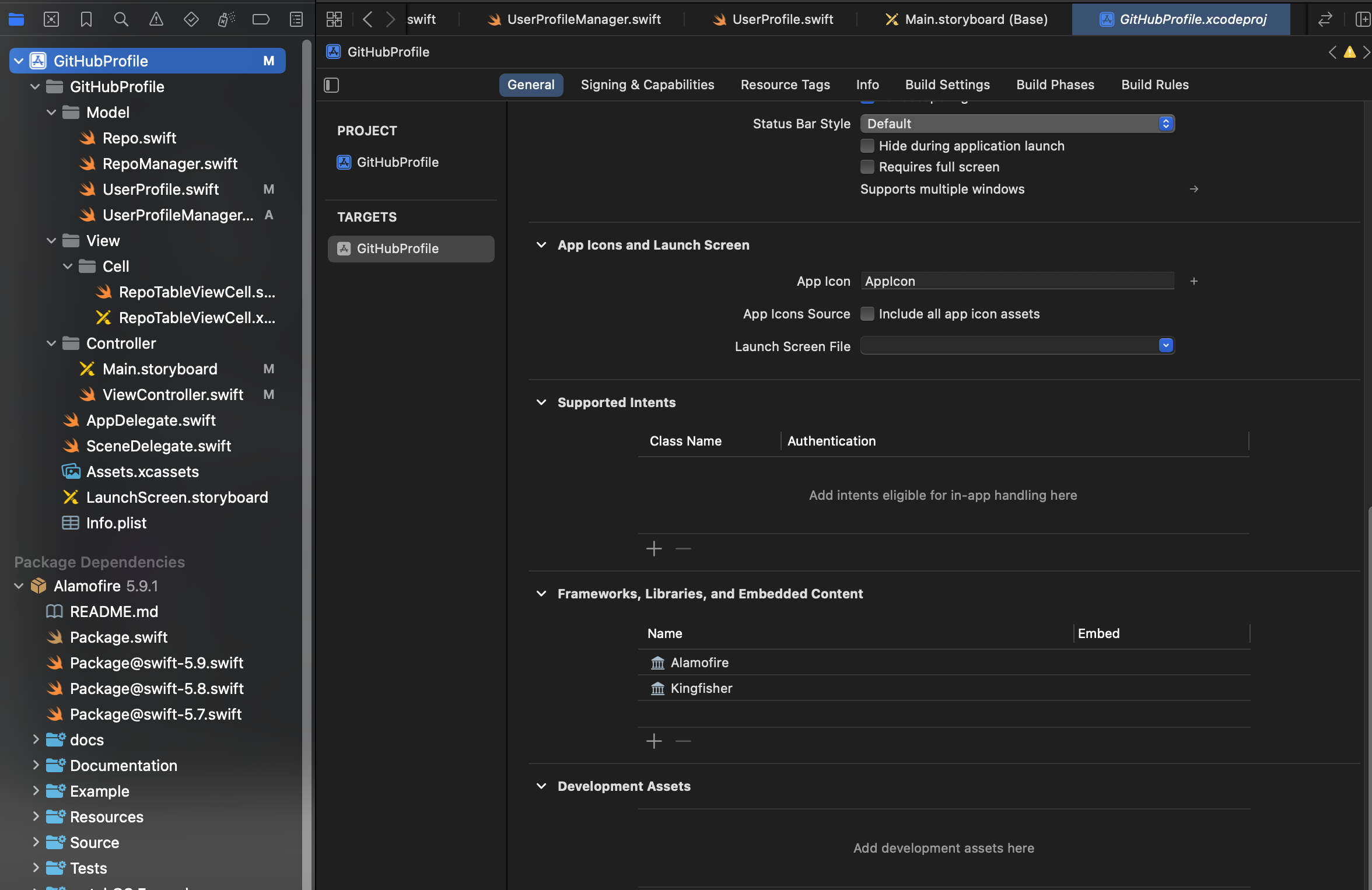The height and width of the screenshot is (890, 1372).
Task: Remove an intent with the minus button
Action: click(x=683, y=549)
